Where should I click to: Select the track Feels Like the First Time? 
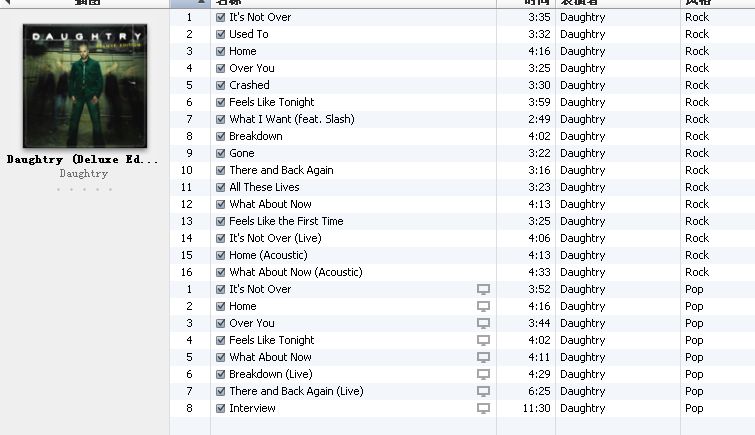[286, 221]
